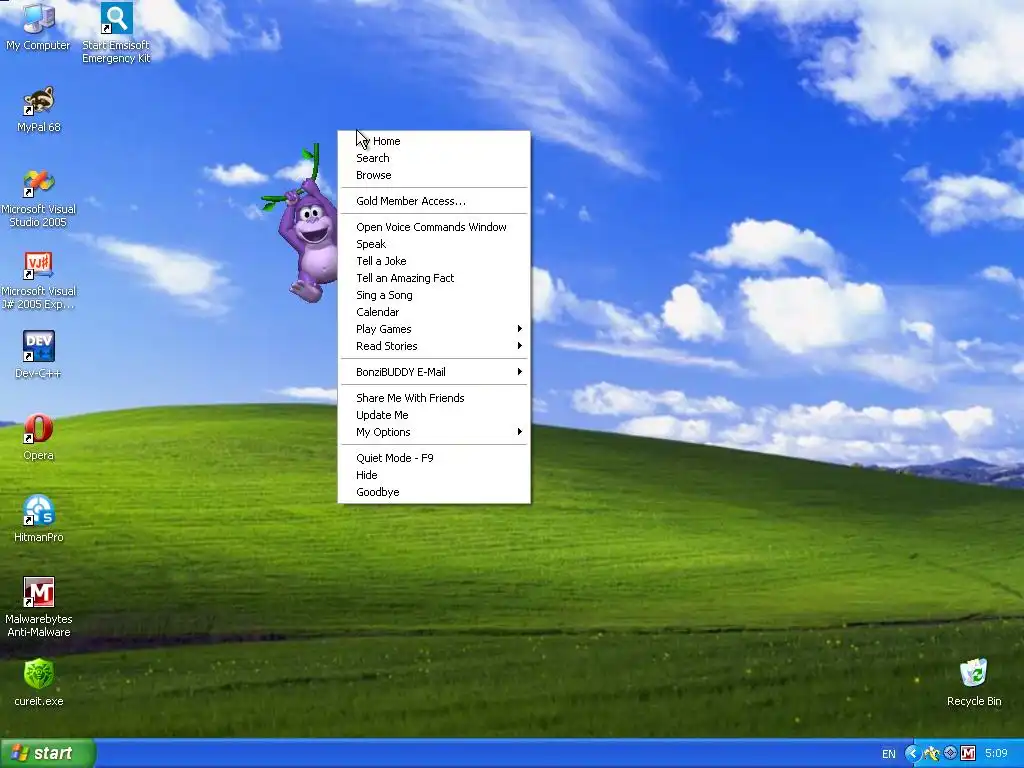The height and width of the screenshot is (768, 1024).
Task: Select the Dev-C++ desktop shortcut
Action: tap(39, 355)
